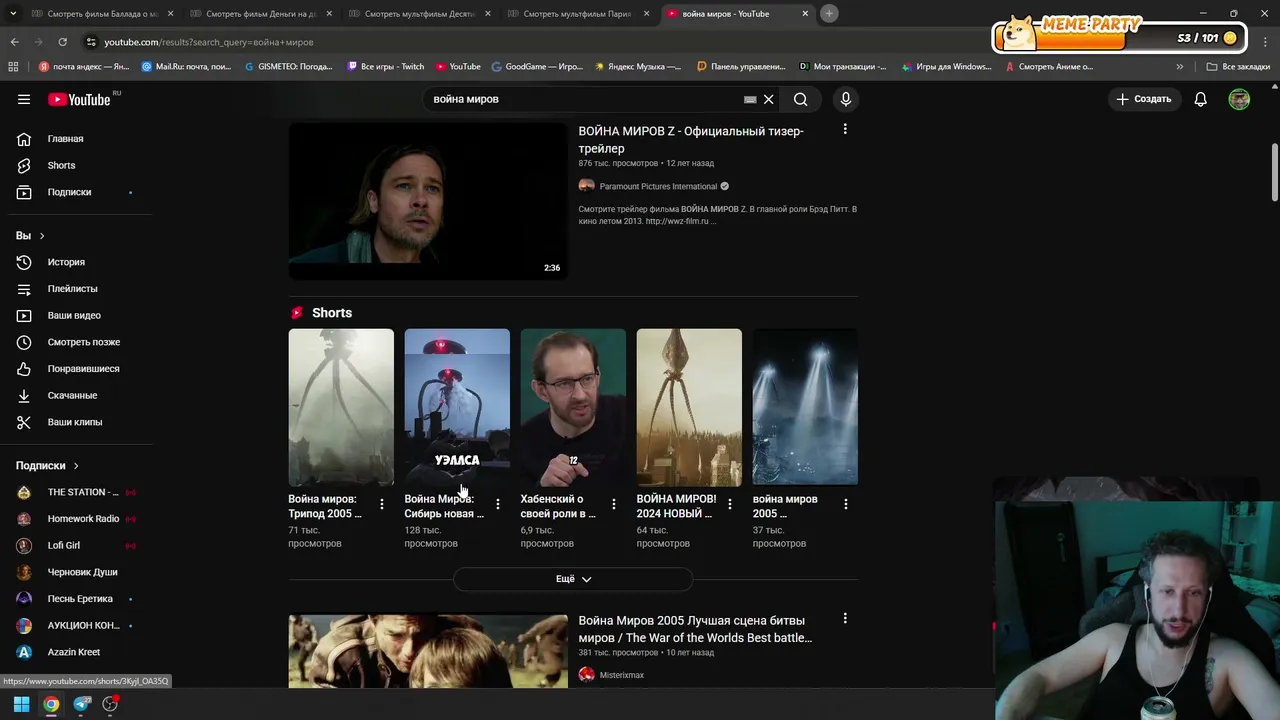Open the ВОЙНА МИРОВ! 2024 НОВЫЙ short
Image resolution: width=1280 pixels, height=720 pixels.
(689, 407)
